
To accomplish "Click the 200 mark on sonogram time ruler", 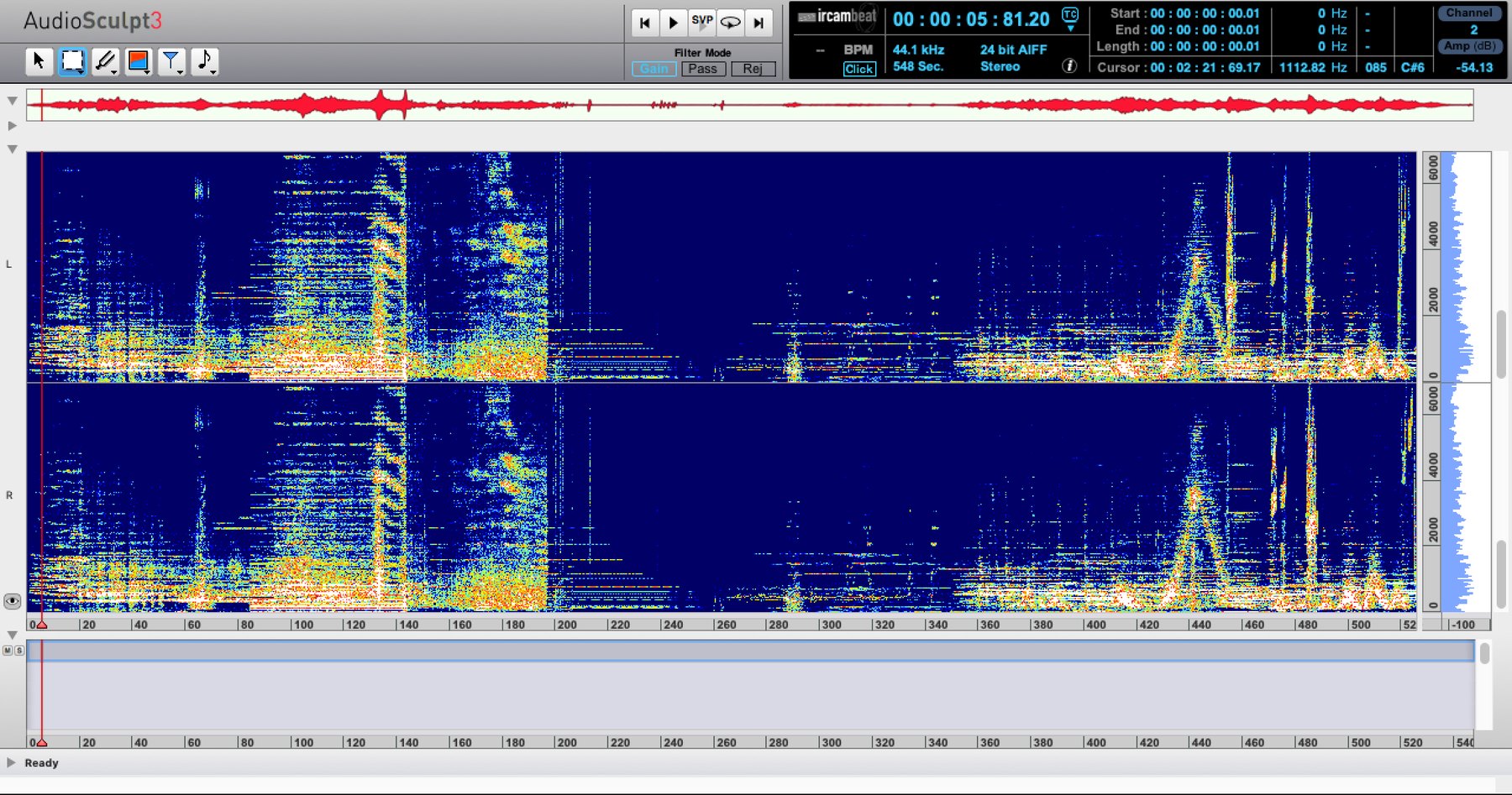I will (x=566, y=625).
